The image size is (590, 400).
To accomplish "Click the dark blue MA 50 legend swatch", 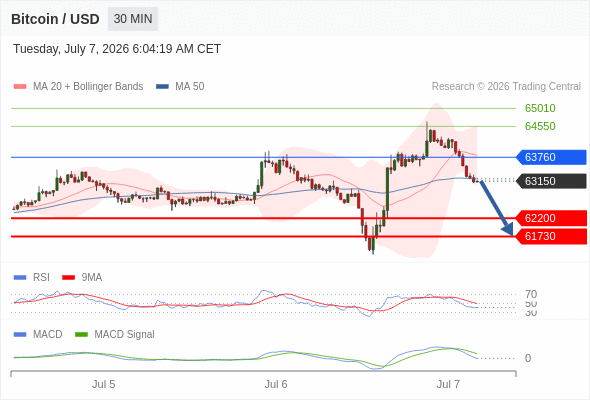I will 163,87.
